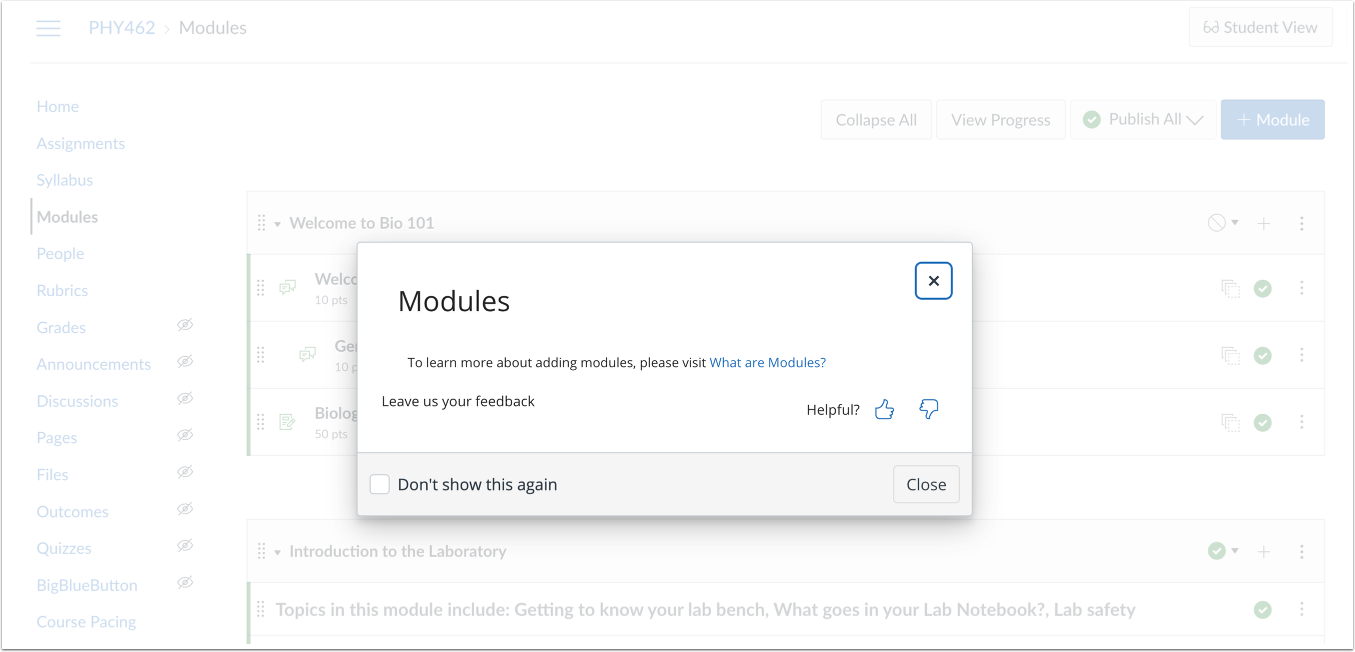This screenshot has width=1355, height=652.
Task: Toggle publish status on the Biology item
Action: [1262, 421]
